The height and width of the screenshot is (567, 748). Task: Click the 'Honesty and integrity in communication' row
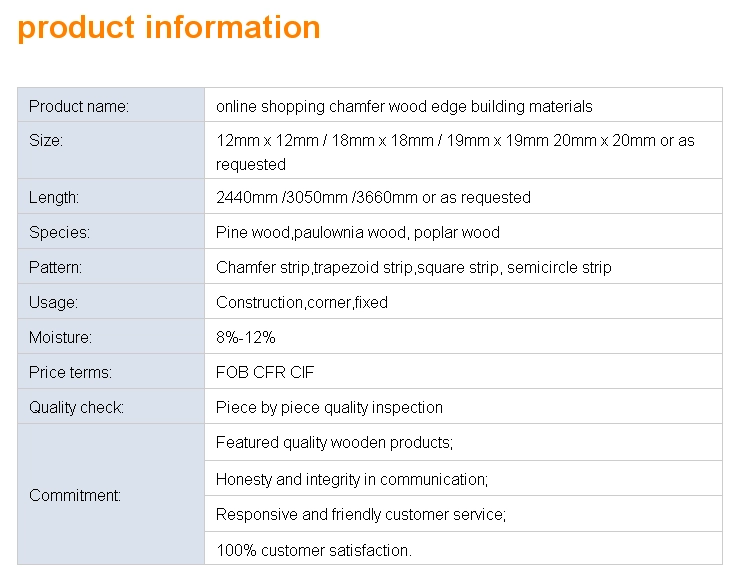tap(463, 478)
